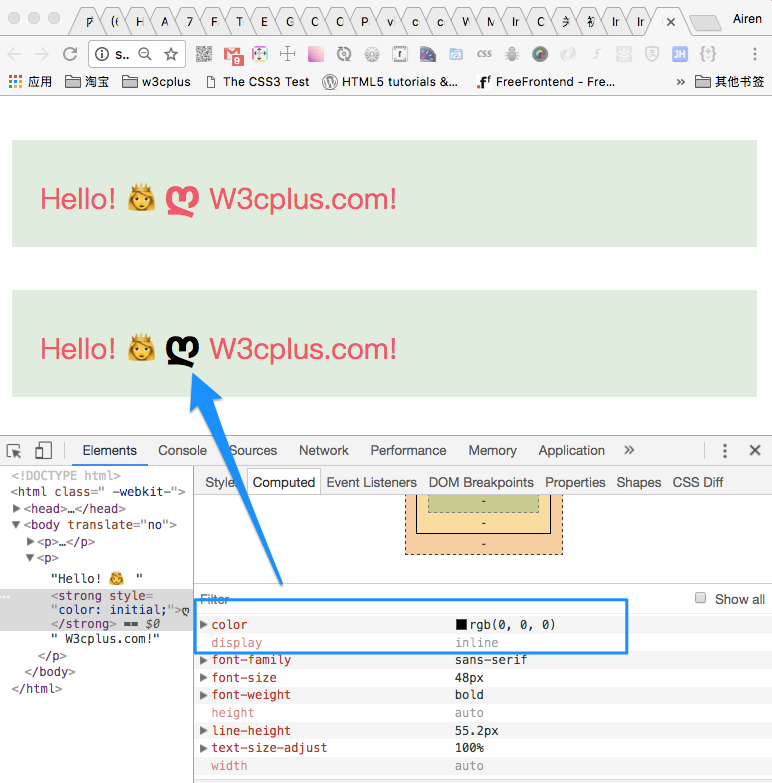Expand the font-size computed property
This screenshot has width=772, height=783.
[203, 678]
